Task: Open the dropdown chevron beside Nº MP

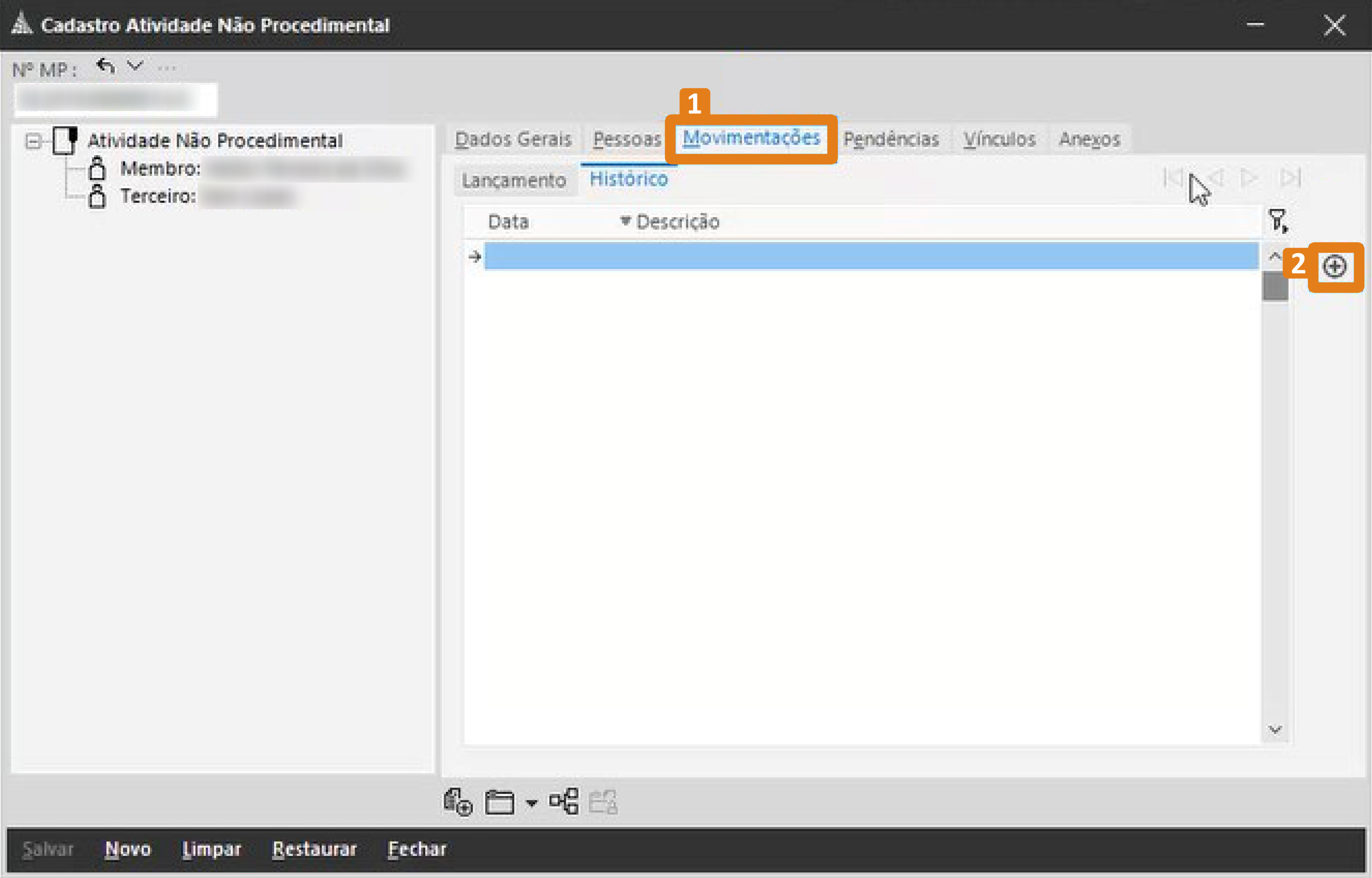Action: (x=135, y=66)
